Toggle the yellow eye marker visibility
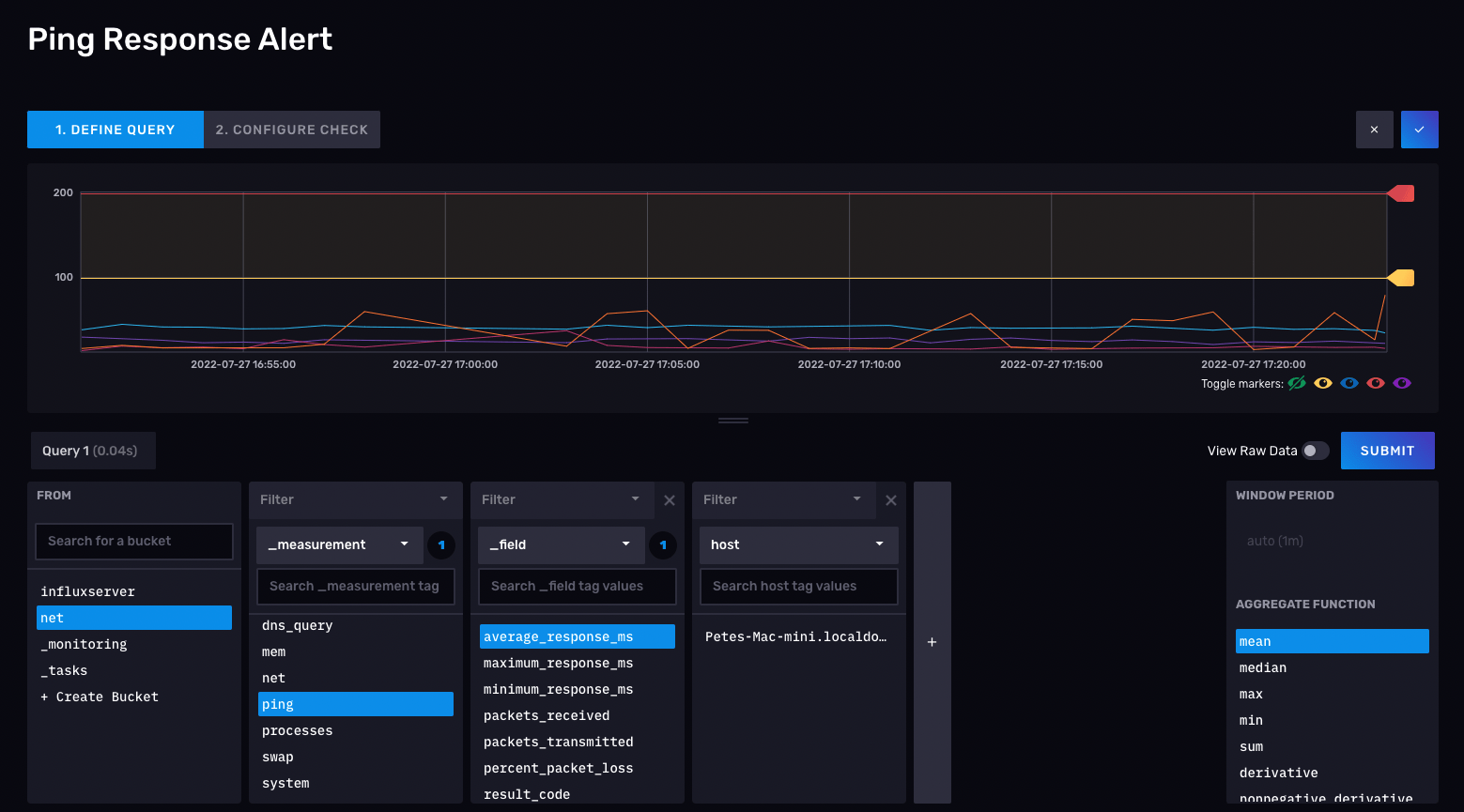This screenshot has height=812, width=1464. tap(1323, 383)
